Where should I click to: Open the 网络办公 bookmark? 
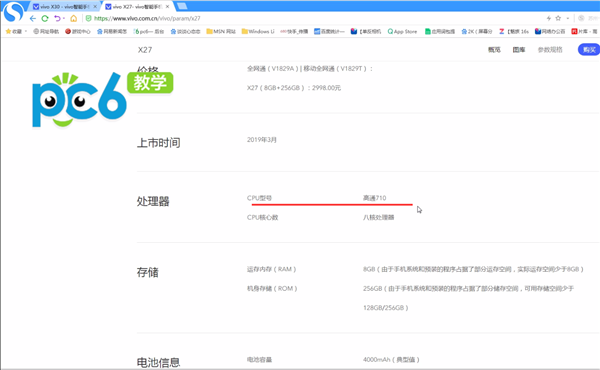tap(550, 31)
